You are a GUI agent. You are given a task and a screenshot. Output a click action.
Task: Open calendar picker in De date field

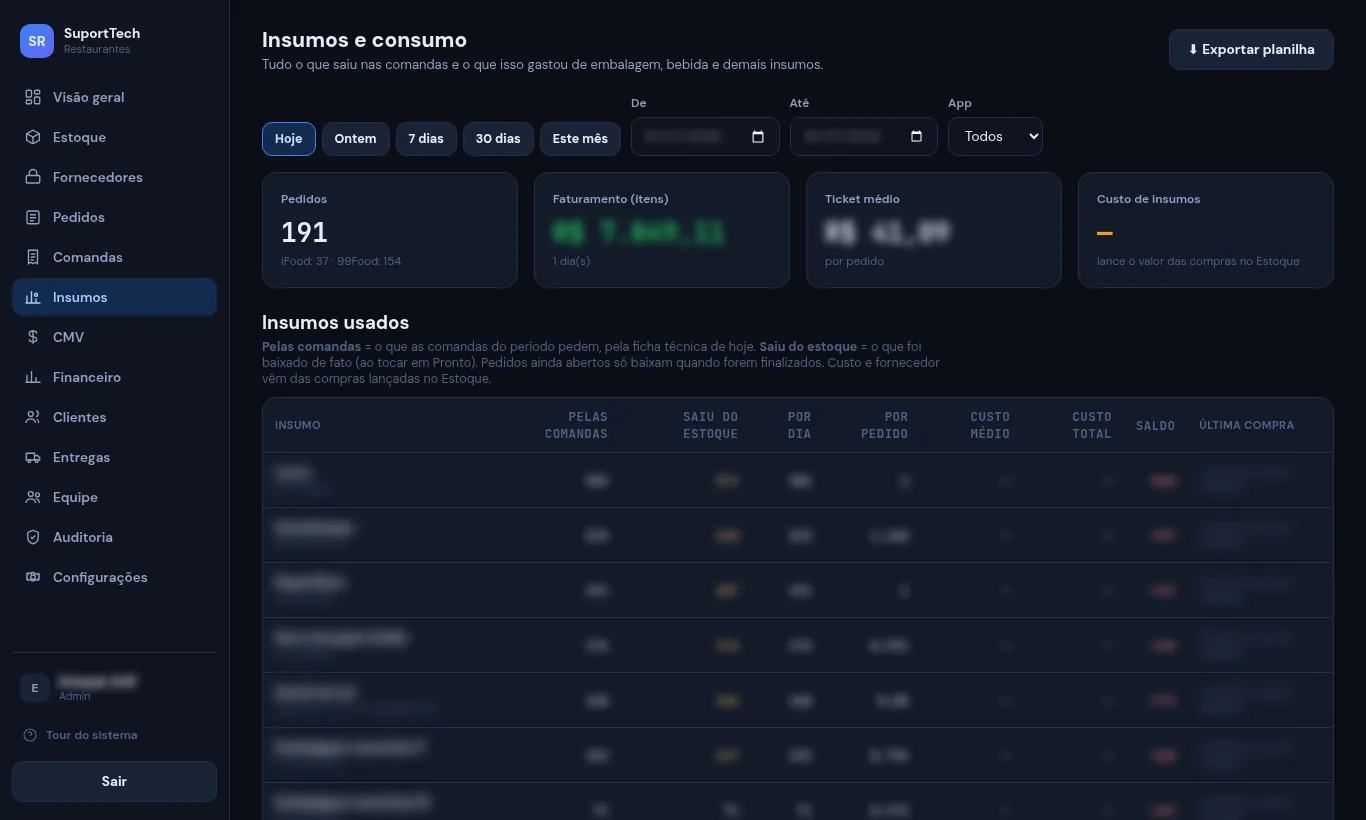(x=758, y=137)
